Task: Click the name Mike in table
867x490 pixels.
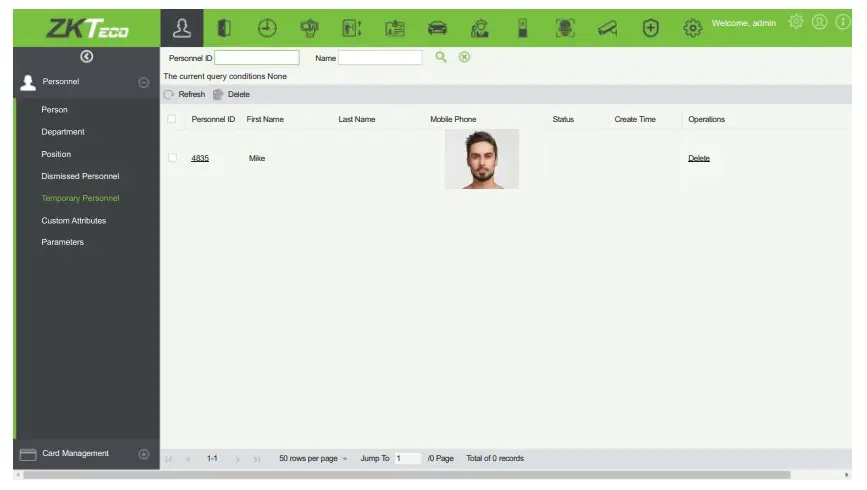Action: (257, 158)
